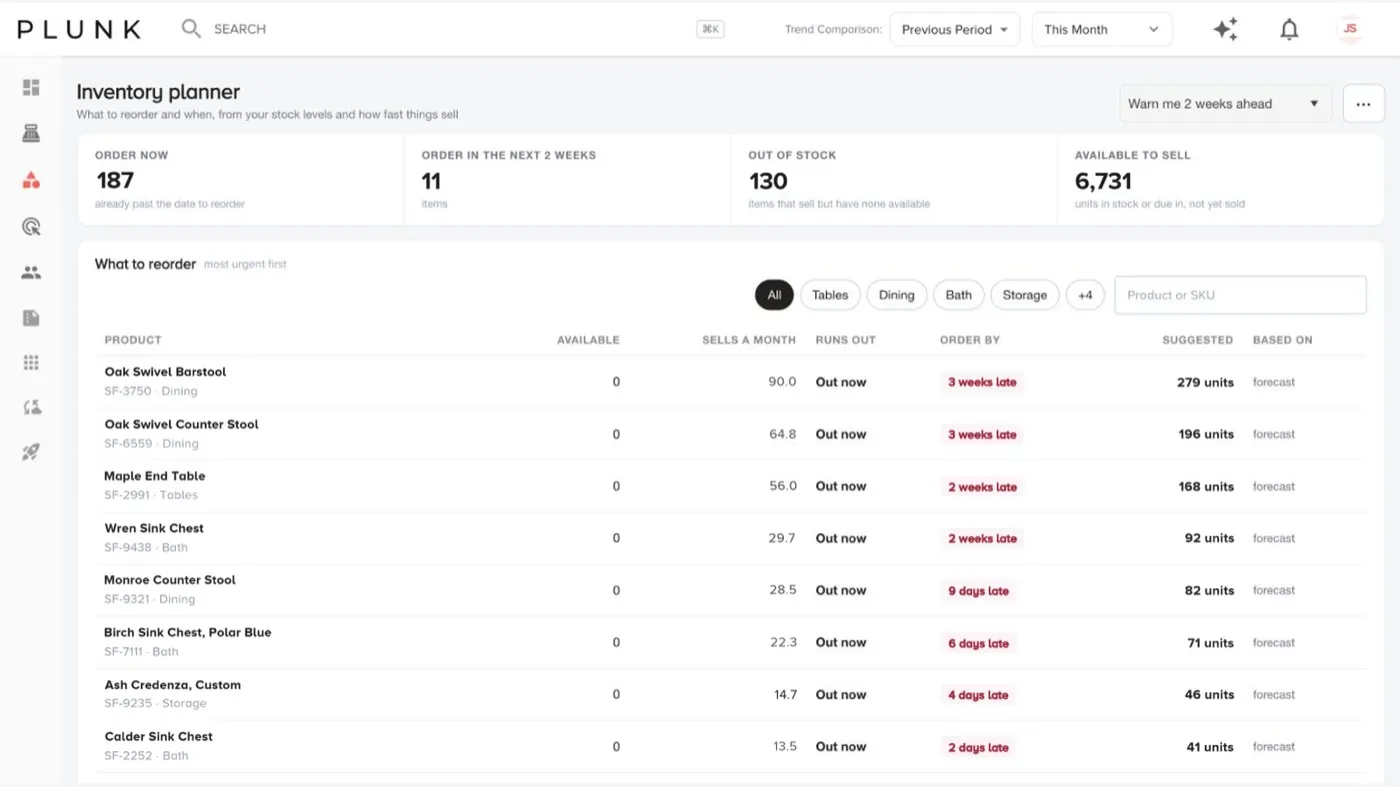
Task: Click the Out of Stock summary card
Action: [x=894, y=180]
